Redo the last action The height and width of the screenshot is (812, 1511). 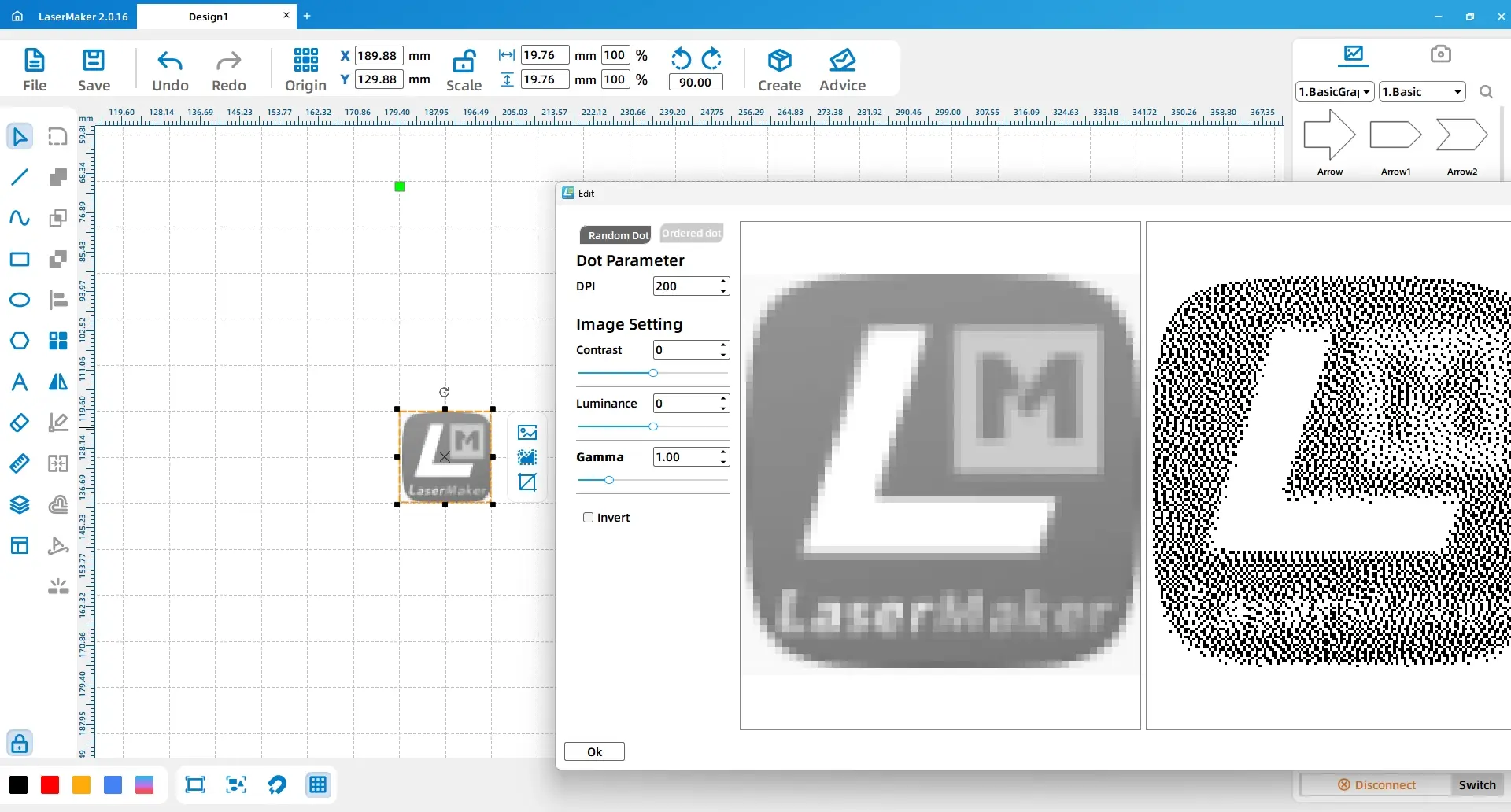coord(229,70)
